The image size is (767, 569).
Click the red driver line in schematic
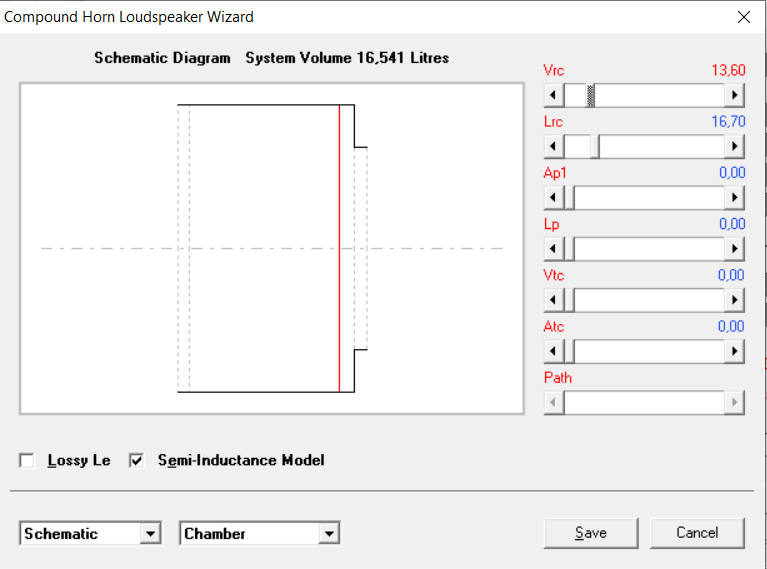(339, 249)
